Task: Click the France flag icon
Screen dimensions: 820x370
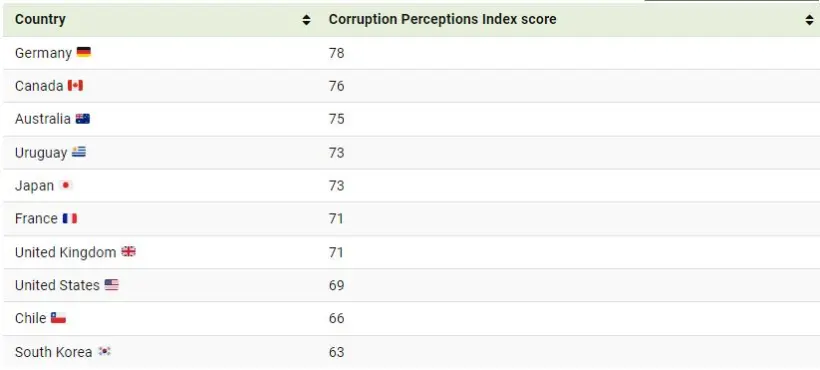Action: (x=70, y=218)
